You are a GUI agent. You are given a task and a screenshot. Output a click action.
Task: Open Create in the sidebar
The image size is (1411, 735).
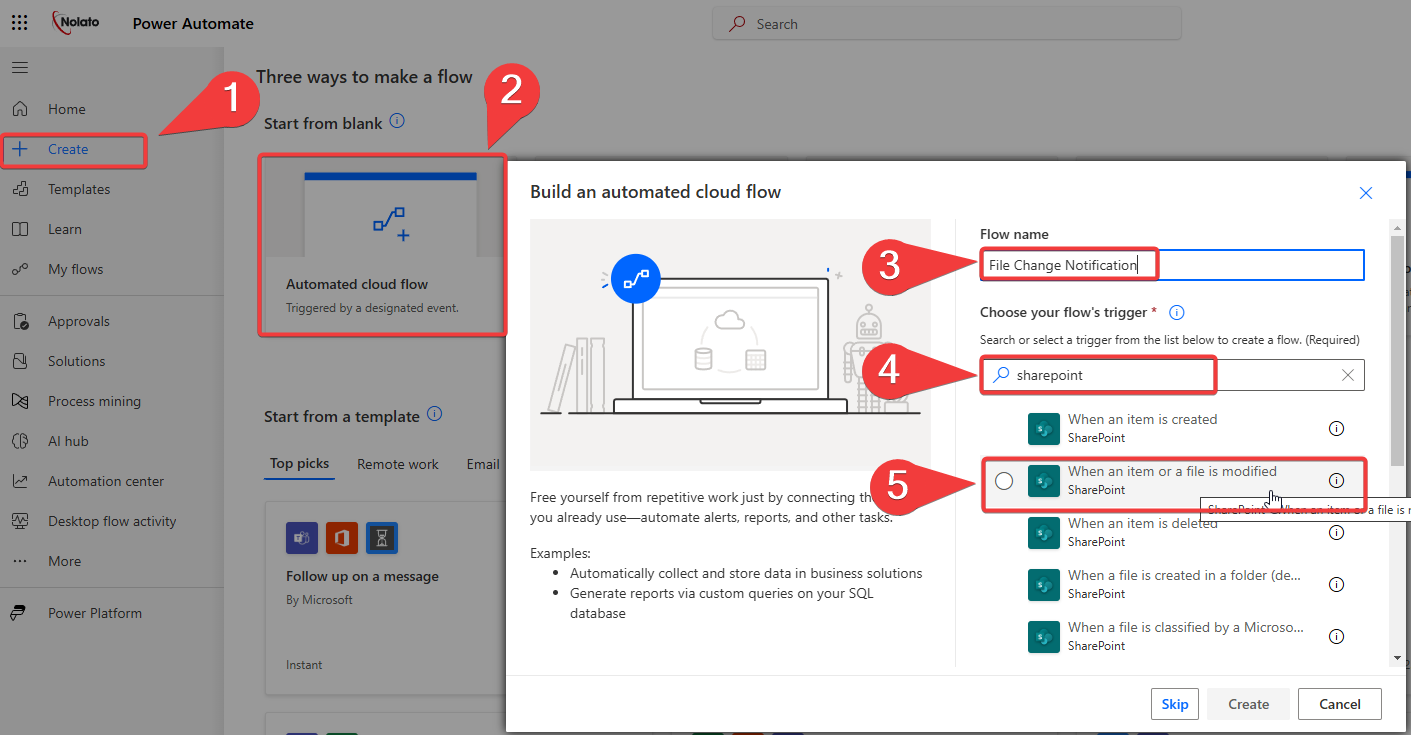click(68, 149)
